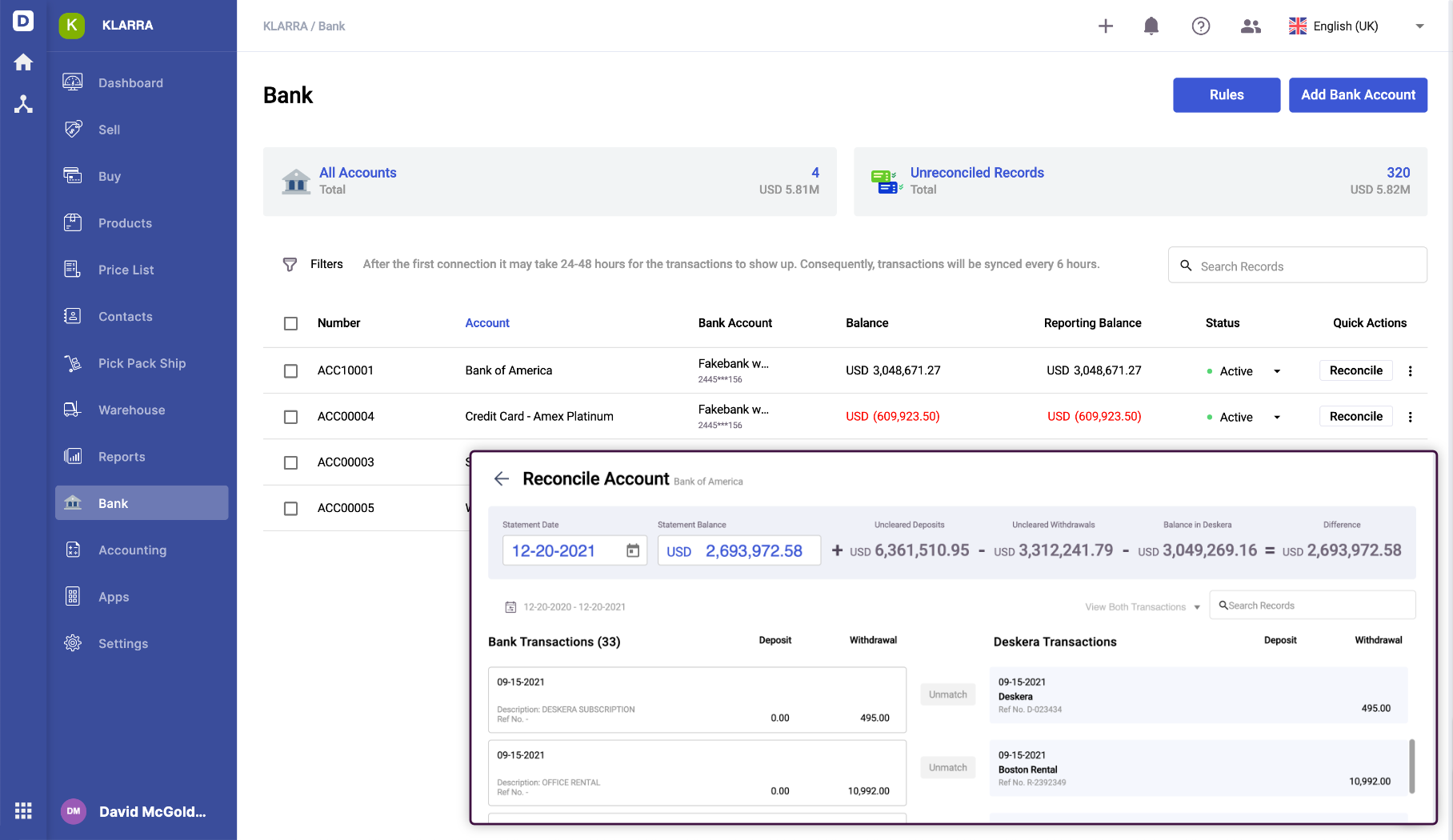Viewport: 1453px width, 840px height.
Task: Click the Pick Pack Ship cart icon
Action: [x=73, y=363]
